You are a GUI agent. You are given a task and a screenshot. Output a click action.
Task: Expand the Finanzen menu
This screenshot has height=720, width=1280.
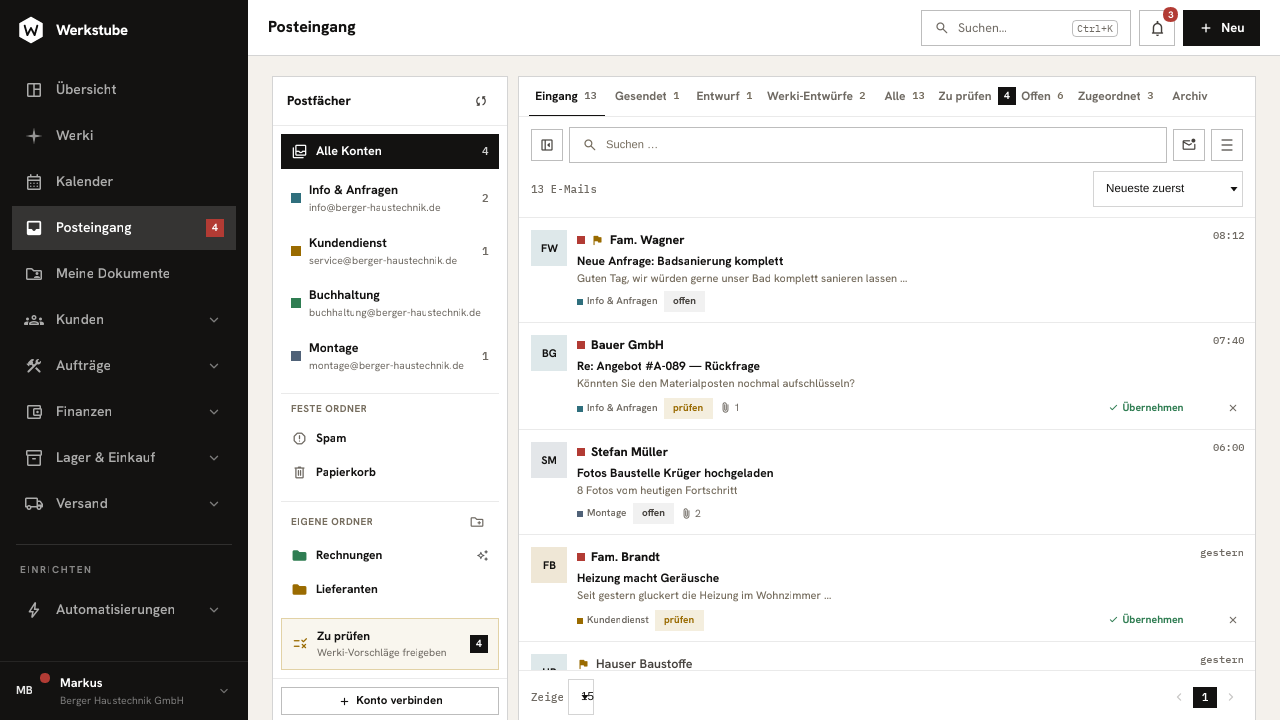click(x=124, y=411)
